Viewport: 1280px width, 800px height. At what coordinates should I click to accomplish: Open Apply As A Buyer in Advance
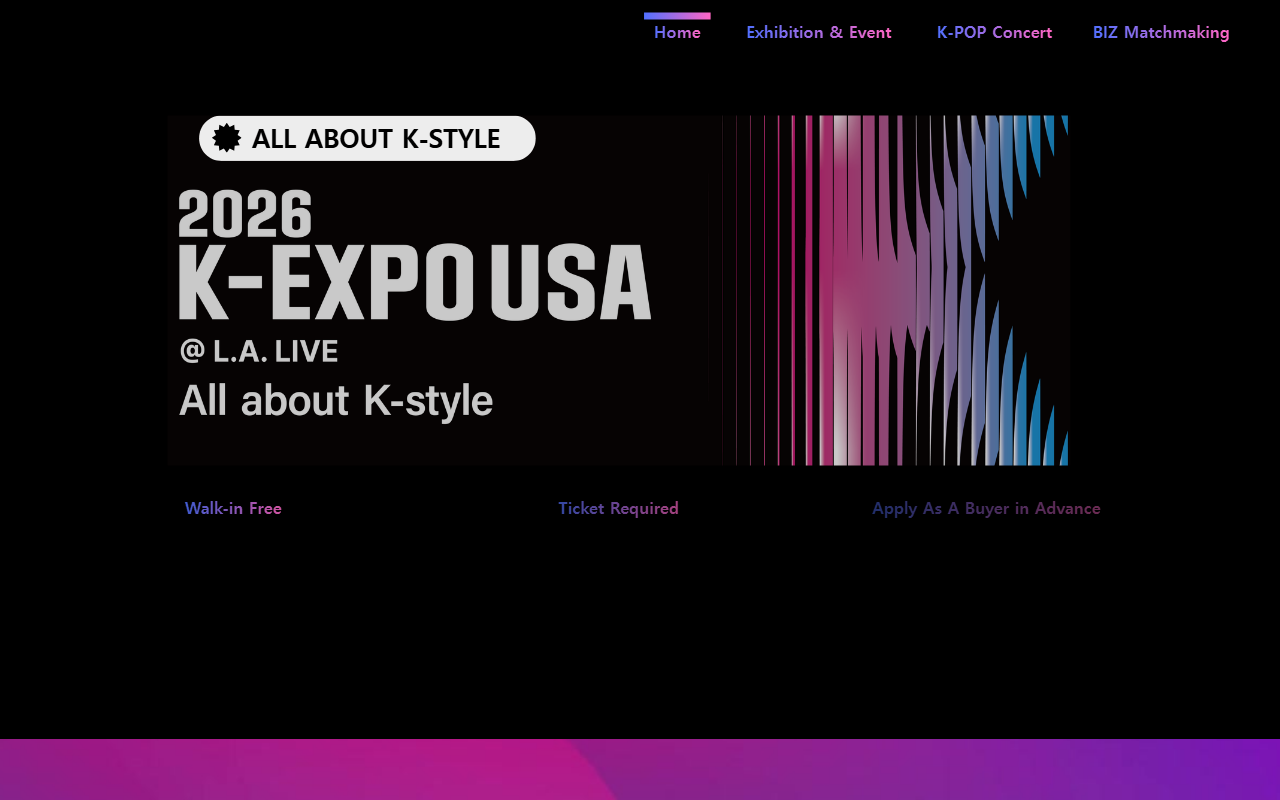coord(986,508)
